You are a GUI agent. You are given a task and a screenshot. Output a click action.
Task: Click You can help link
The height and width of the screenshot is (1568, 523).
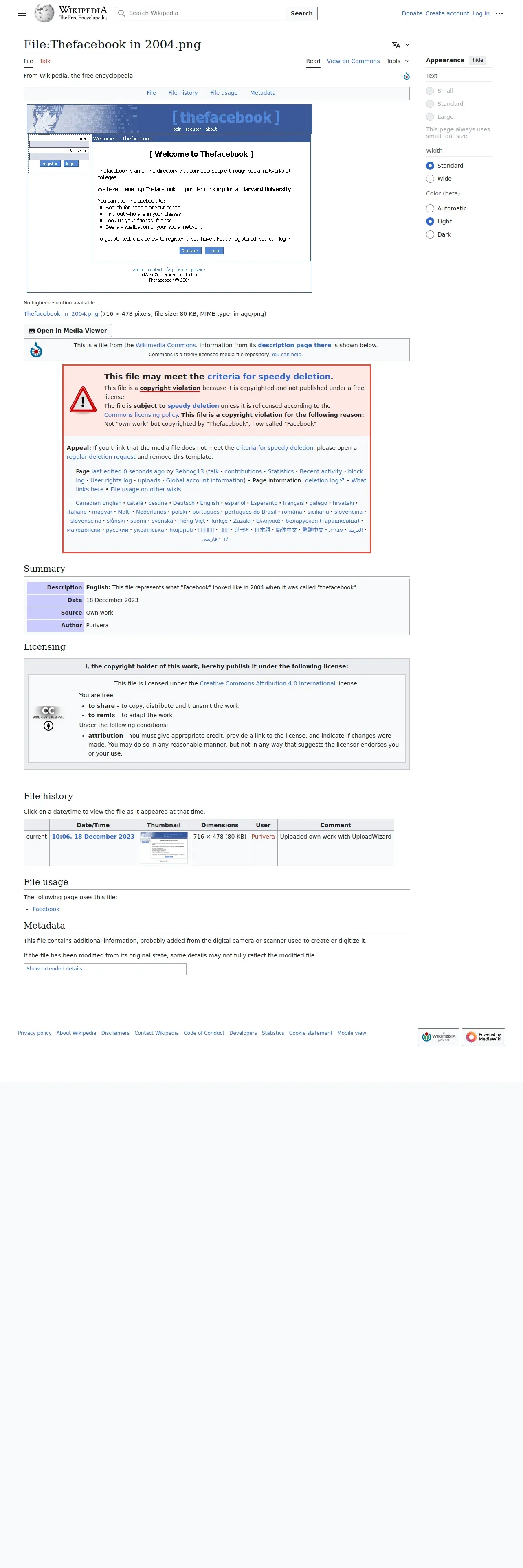tap(286, 355)
